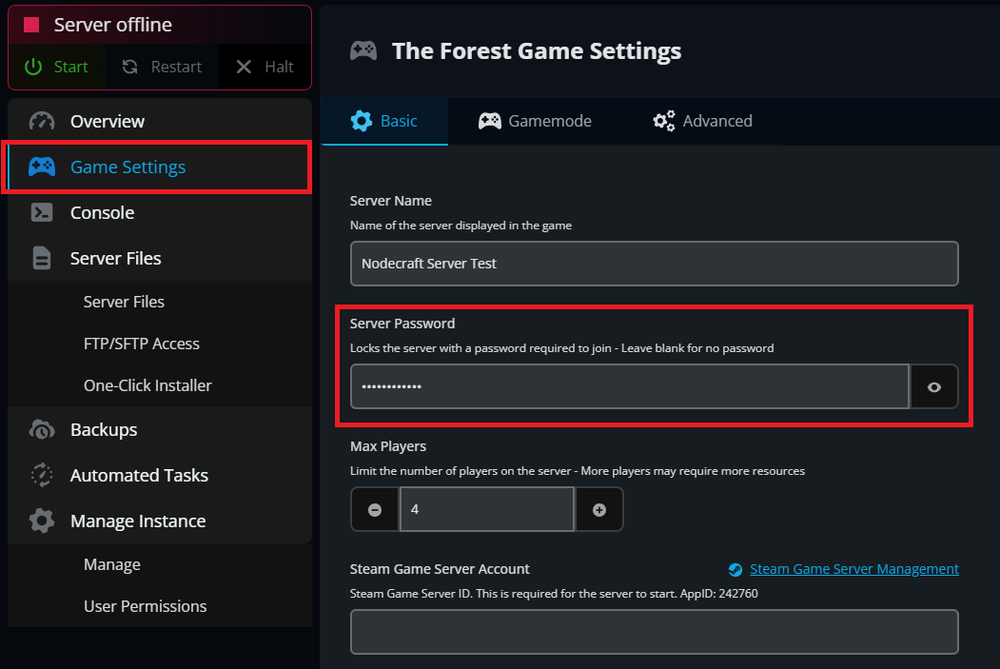This screenshot has height=669, width=1000.
Task: Open Manage Instance via its gear icon
Action: click(40, 520)
